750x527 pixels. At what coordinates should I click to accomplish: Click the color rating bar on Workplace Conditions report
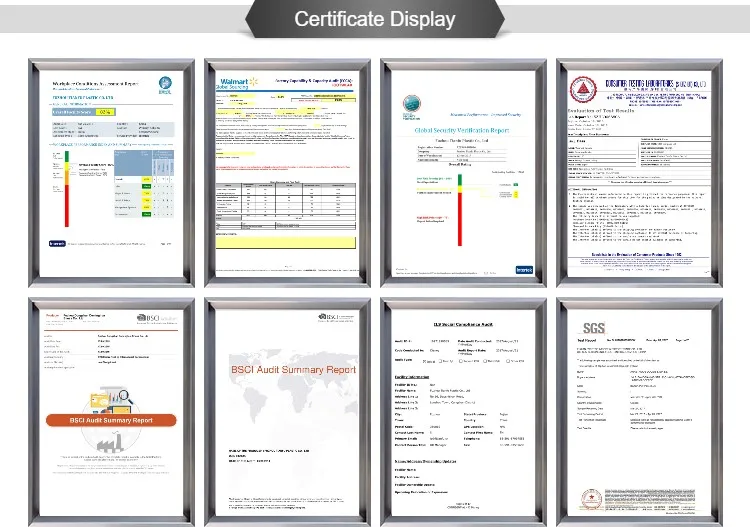click(x=67, y=189)
